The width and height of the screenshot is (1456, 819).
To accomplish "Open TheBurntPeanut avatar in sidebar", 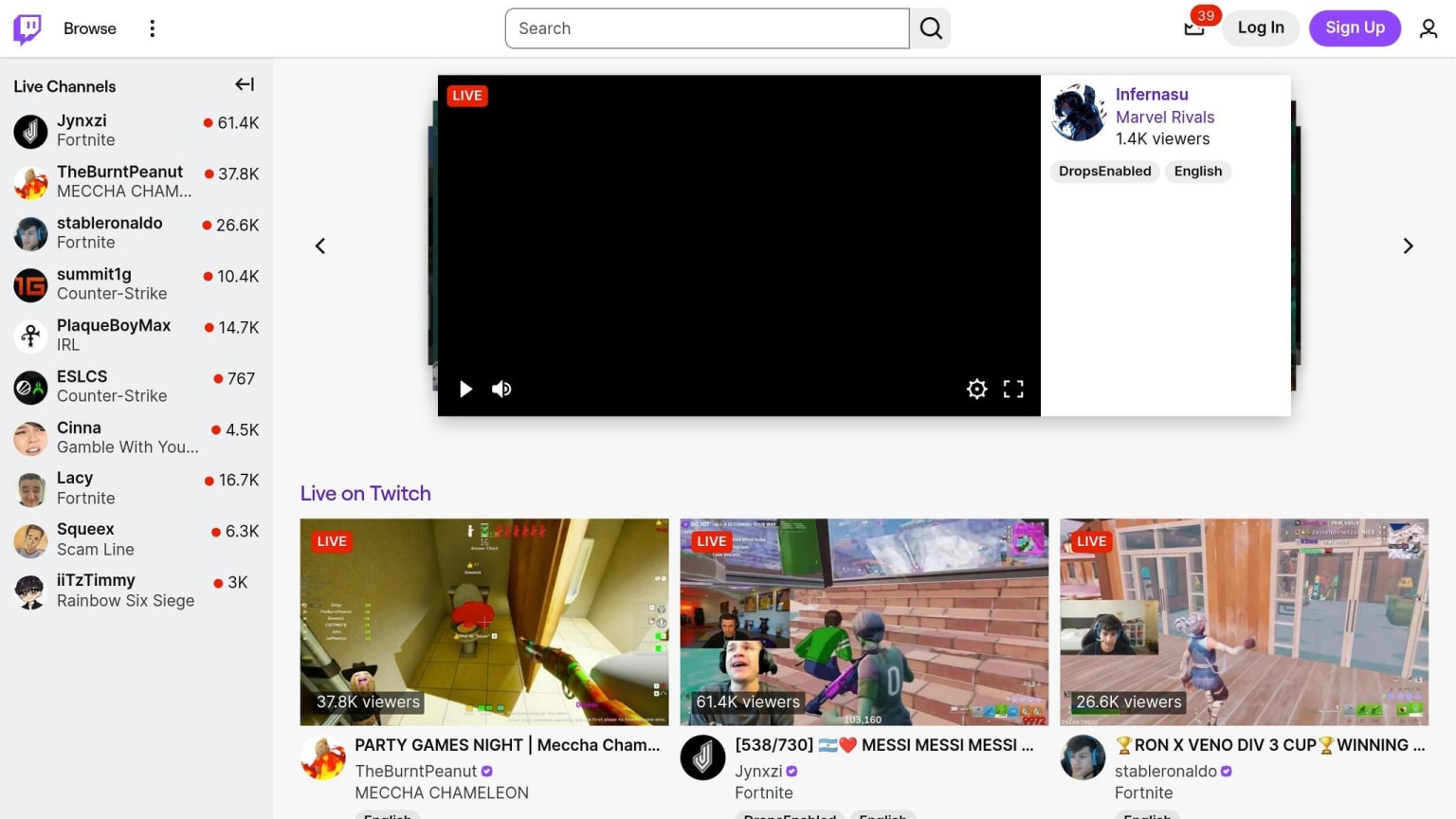I will point(30,182).
